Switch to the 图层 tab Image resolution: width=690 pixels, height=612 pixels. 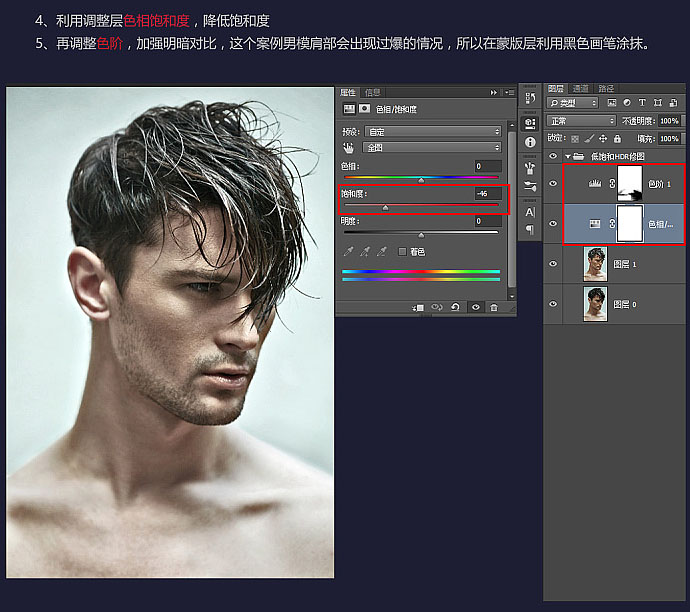pos(556,88)
